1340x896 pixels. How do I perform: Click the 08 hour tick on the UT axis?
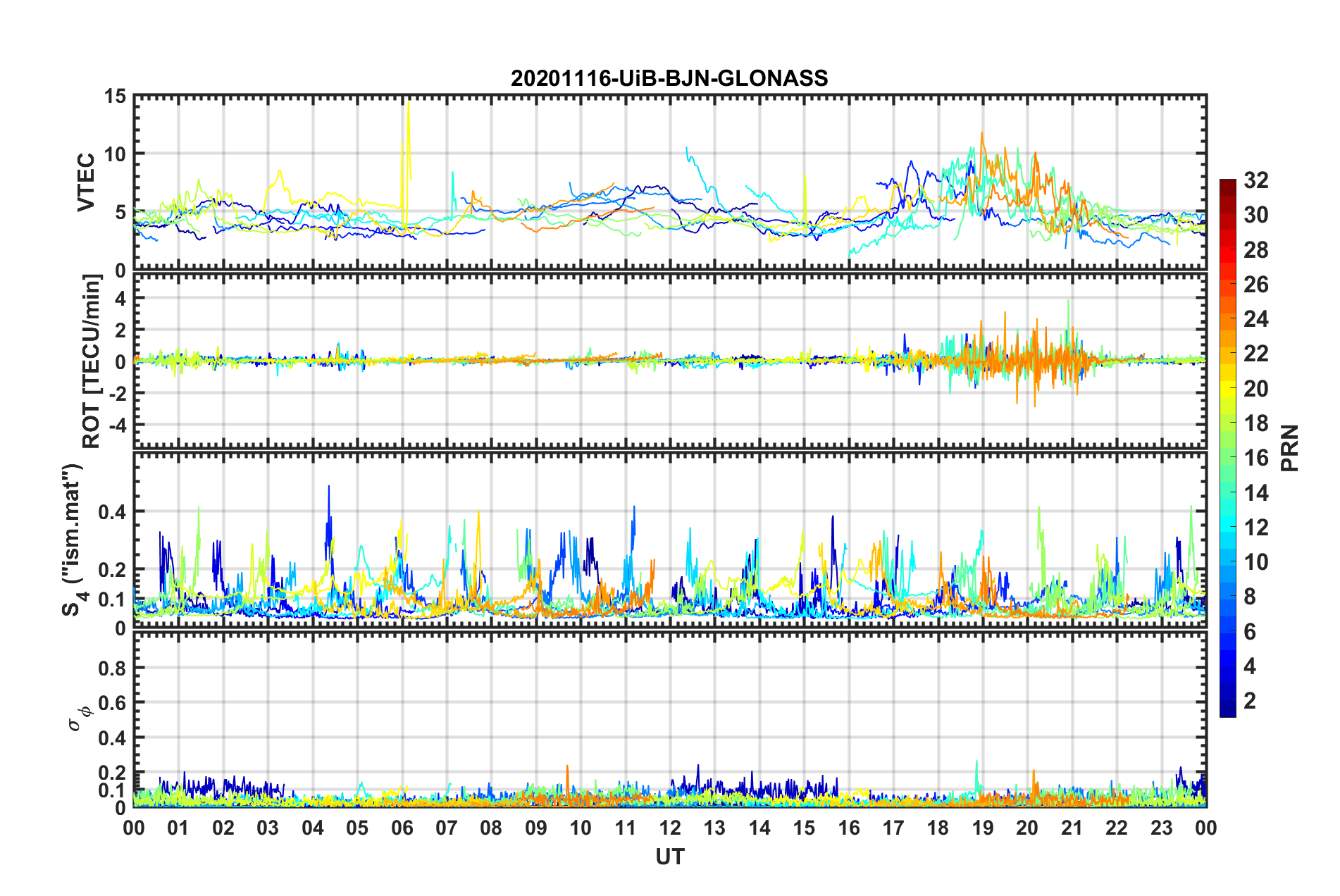point(491,828)
